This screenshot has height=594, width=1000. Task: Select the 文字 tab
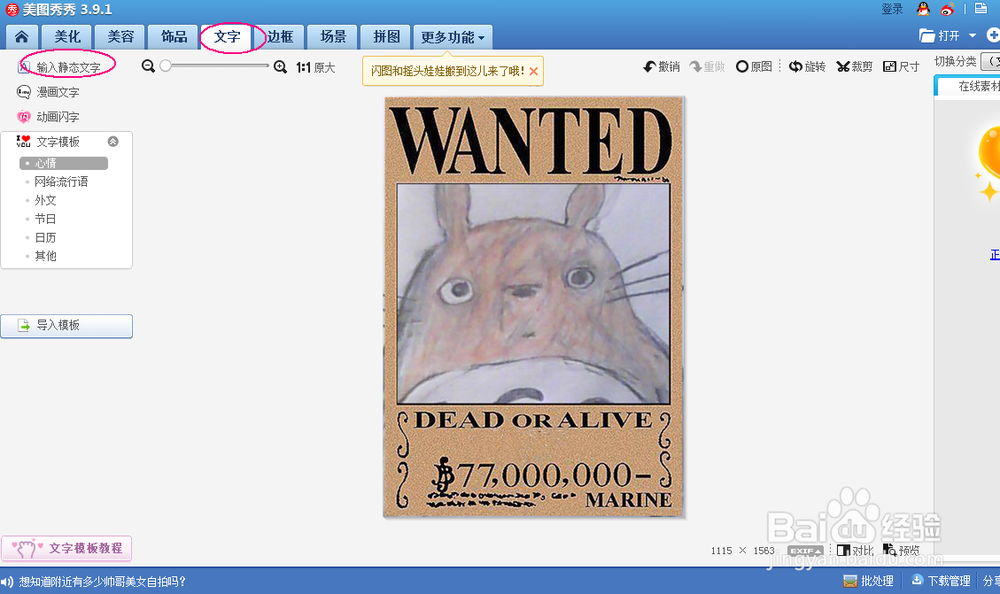(227, 37)
